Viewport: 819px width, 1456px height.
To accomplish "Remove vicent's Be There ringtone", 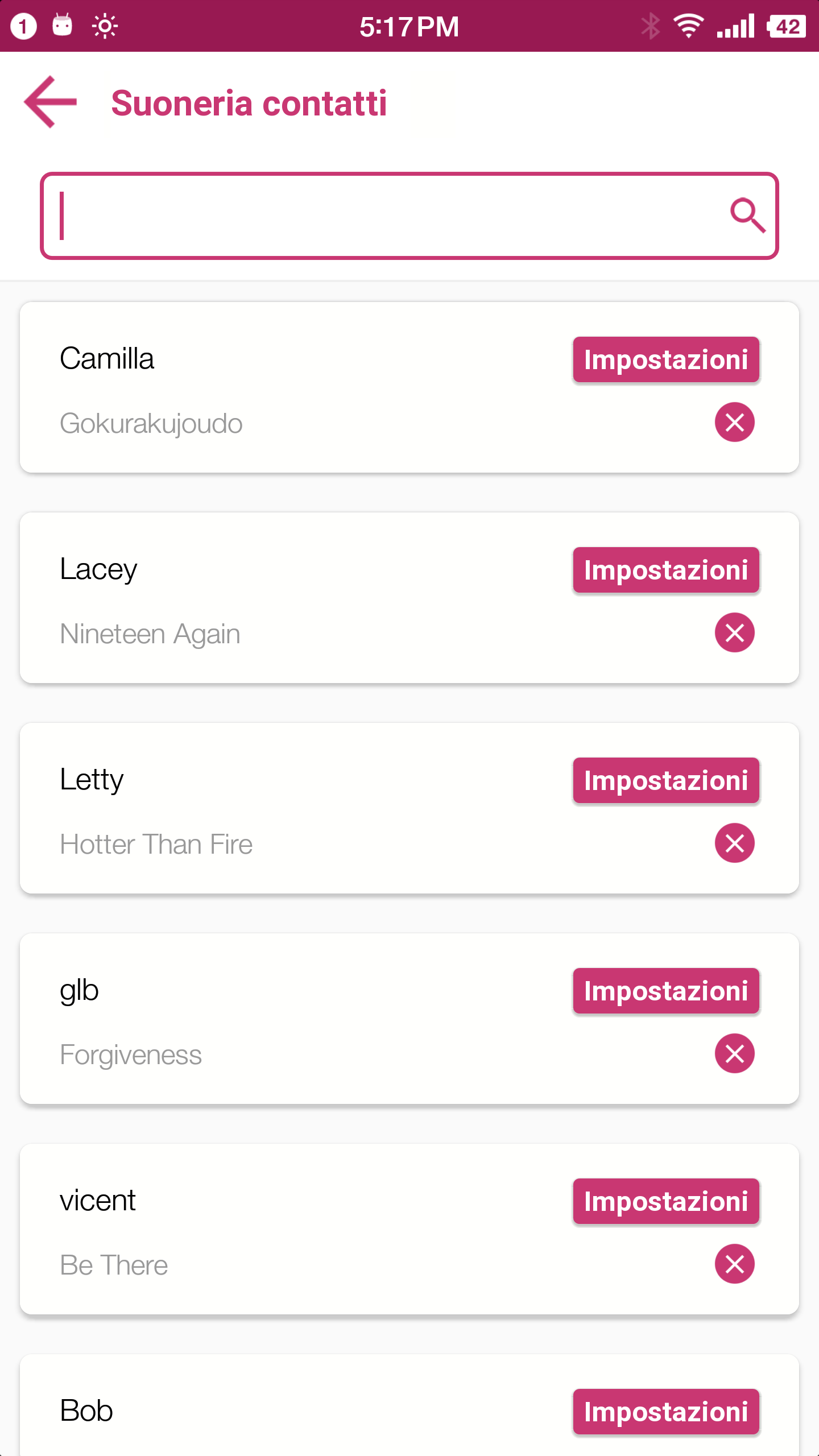I will (x=734, y=1264).
